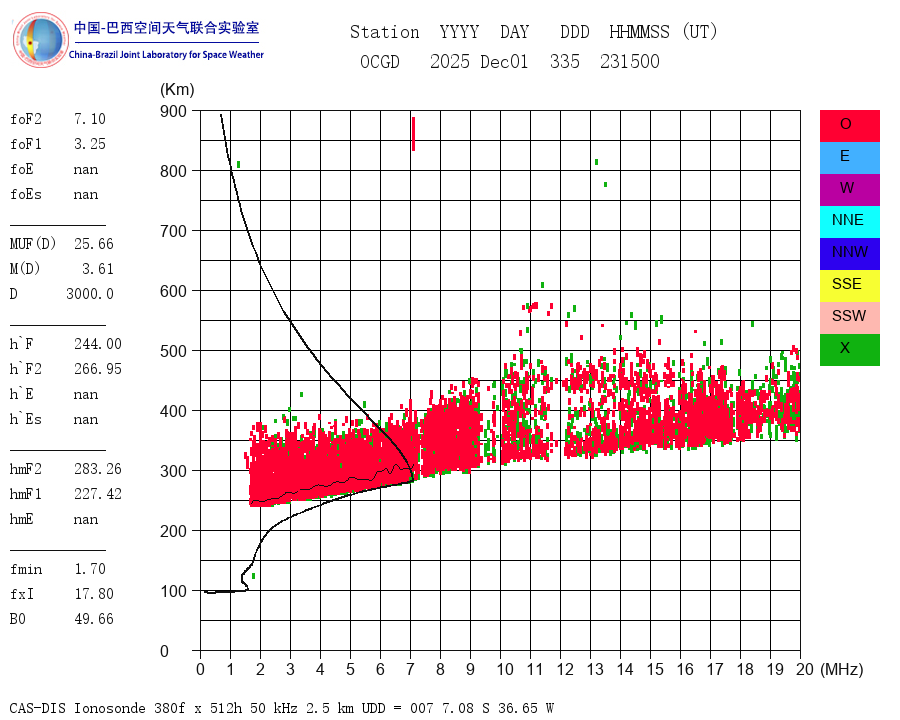Click the 100 tick on height axis
The image size is (900, 720).
click(173, 591)
